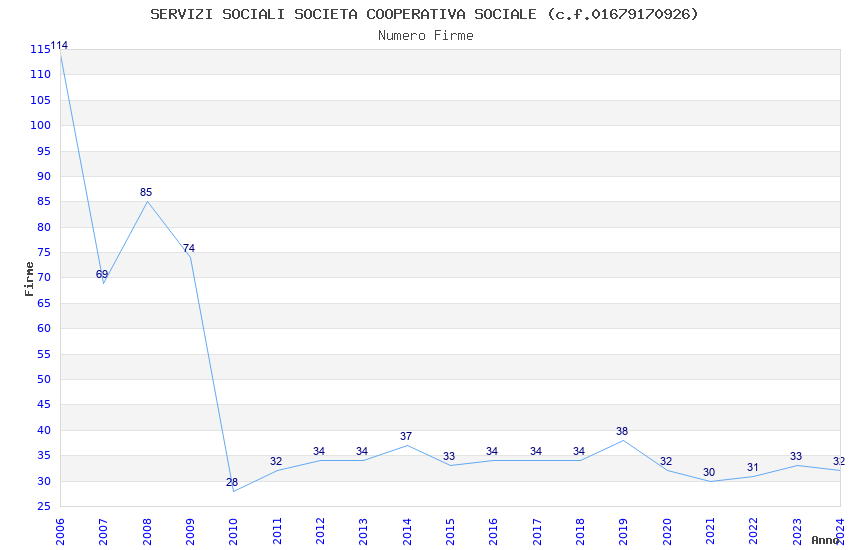Click the x-axis year label 2015
Viewport: 850px width, 550px height.
click(x=450, y=531)
